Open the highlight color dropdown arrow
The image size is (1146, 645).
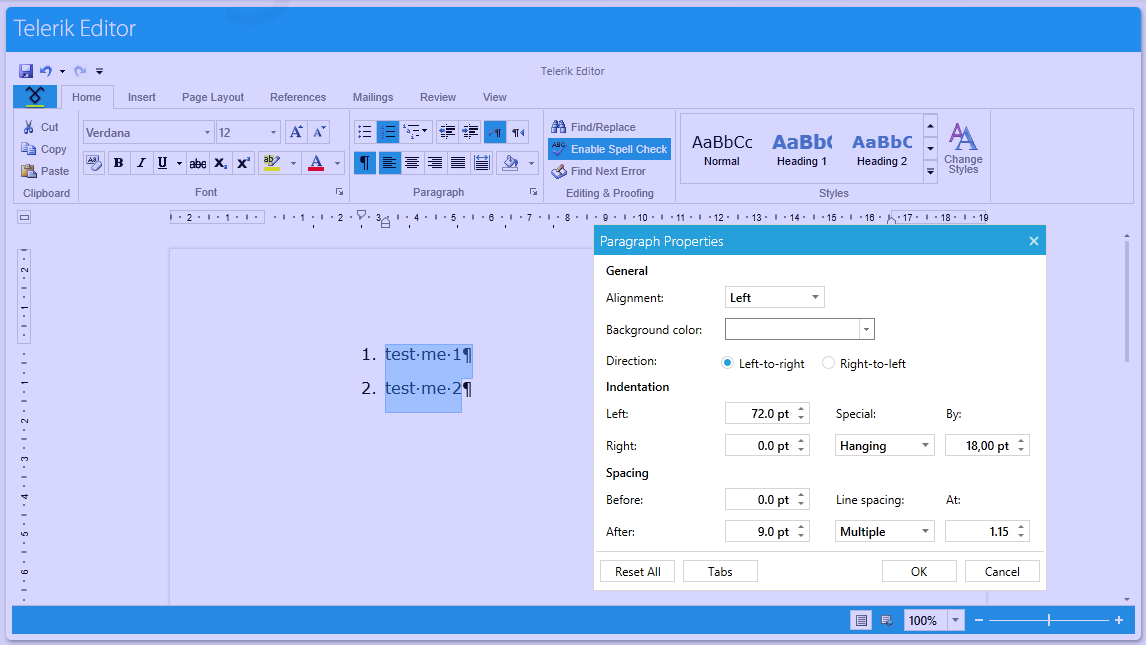click(293, 163)
